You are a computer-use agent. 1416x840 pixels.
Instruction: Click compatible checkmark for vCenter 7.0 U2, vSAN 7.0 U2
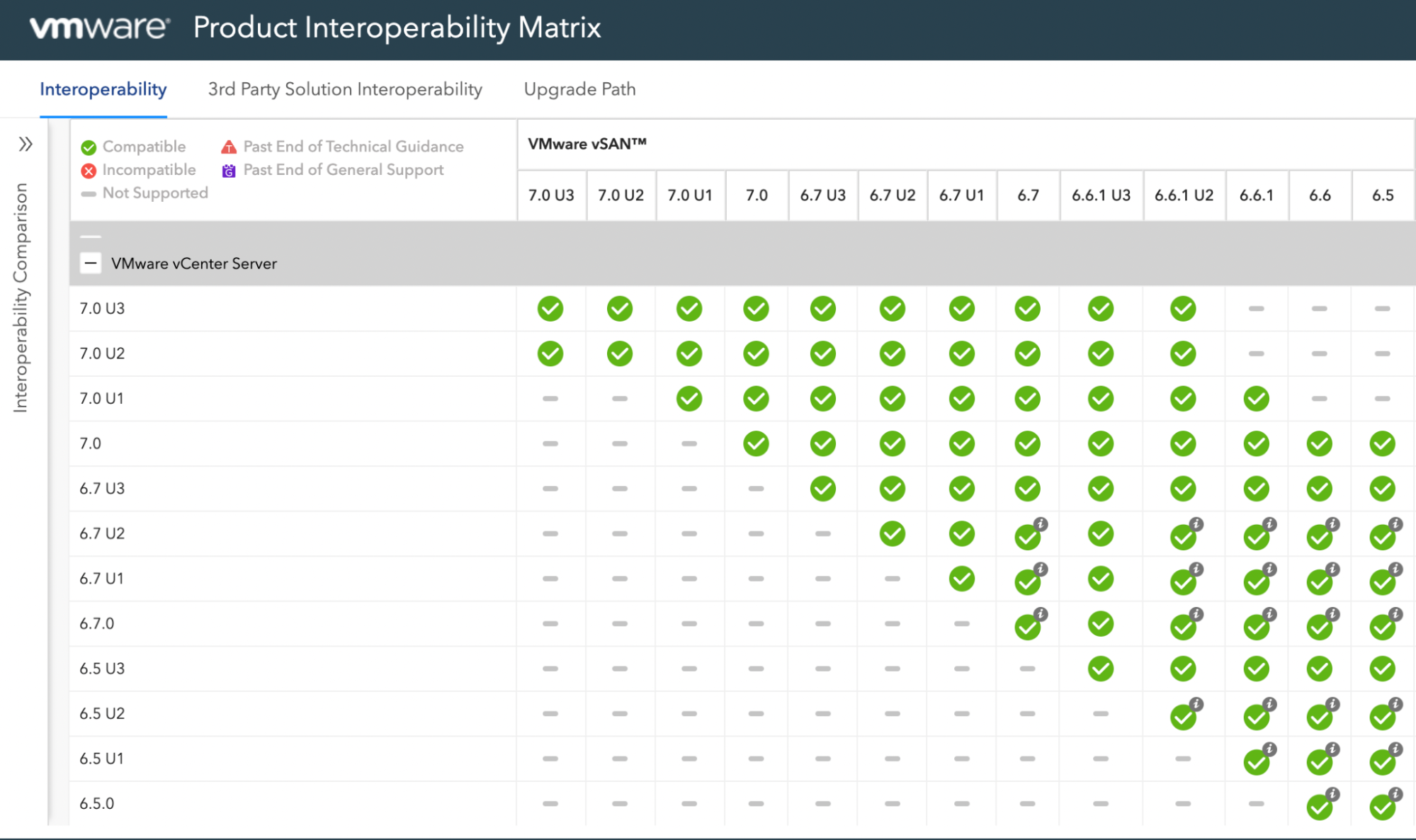tap(620, 353)
